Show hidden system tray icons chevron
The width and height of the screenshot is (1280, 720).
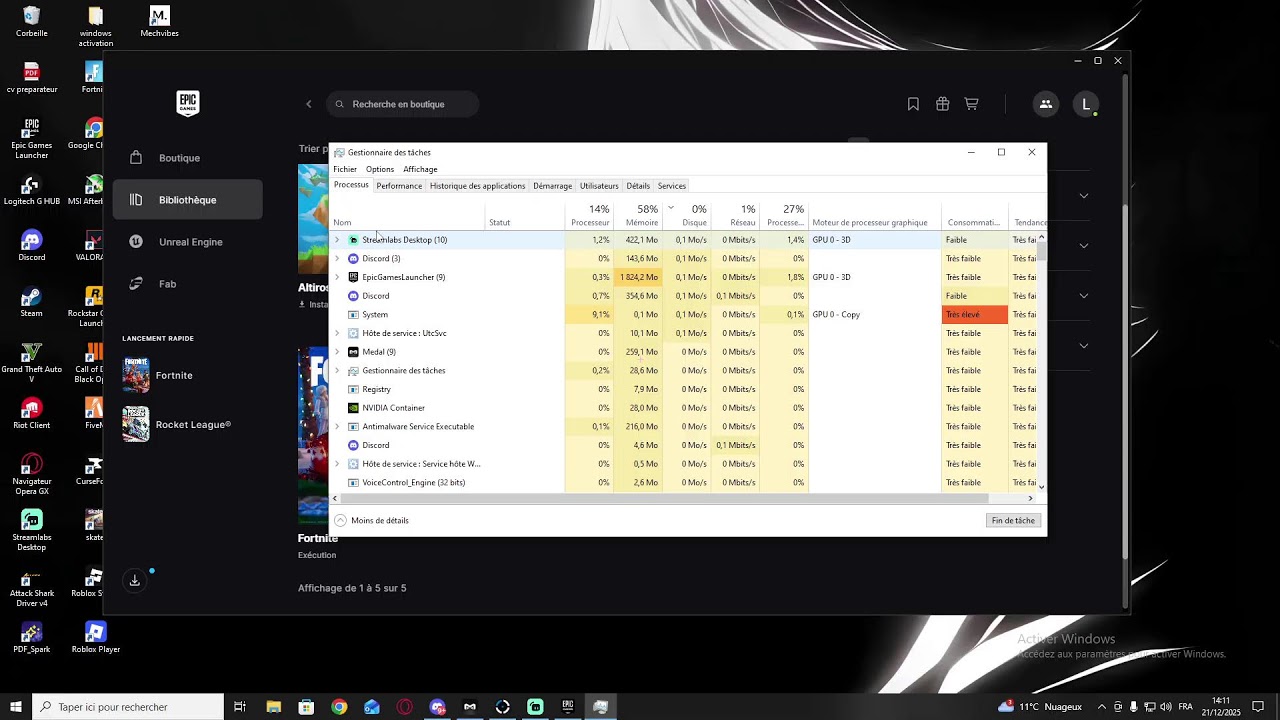(x=1102, y=707)
